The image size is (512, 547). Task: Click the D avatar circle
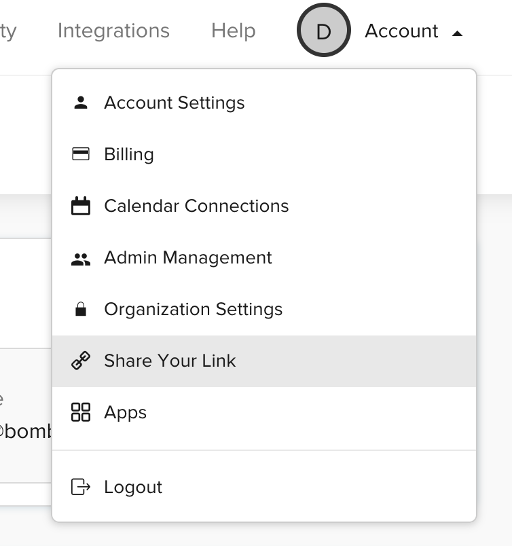tap(324, 30)
